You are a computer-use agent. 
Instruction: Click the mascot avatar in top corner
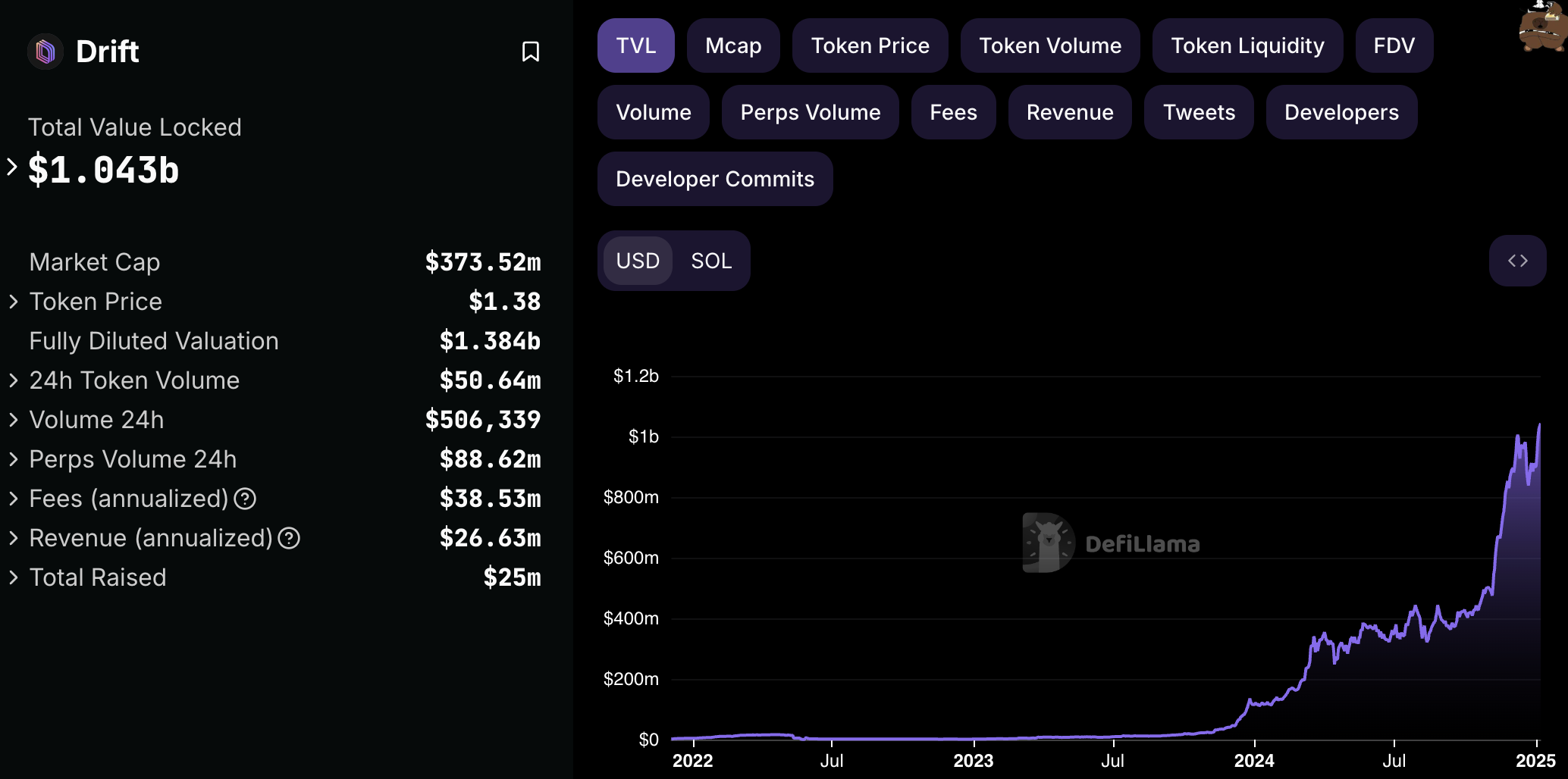1542,27
